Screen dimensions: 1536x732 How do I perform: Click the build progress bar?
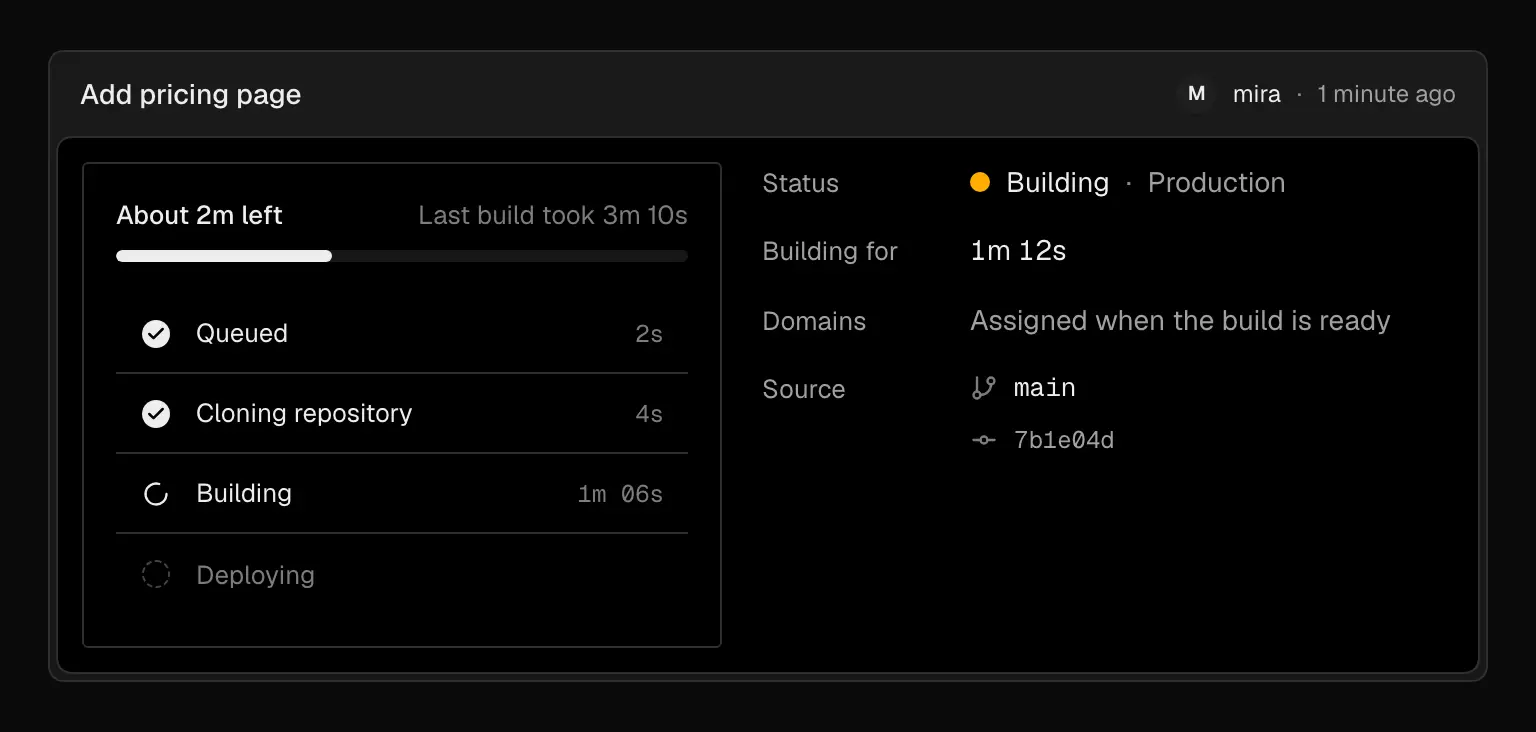point(402,256)
